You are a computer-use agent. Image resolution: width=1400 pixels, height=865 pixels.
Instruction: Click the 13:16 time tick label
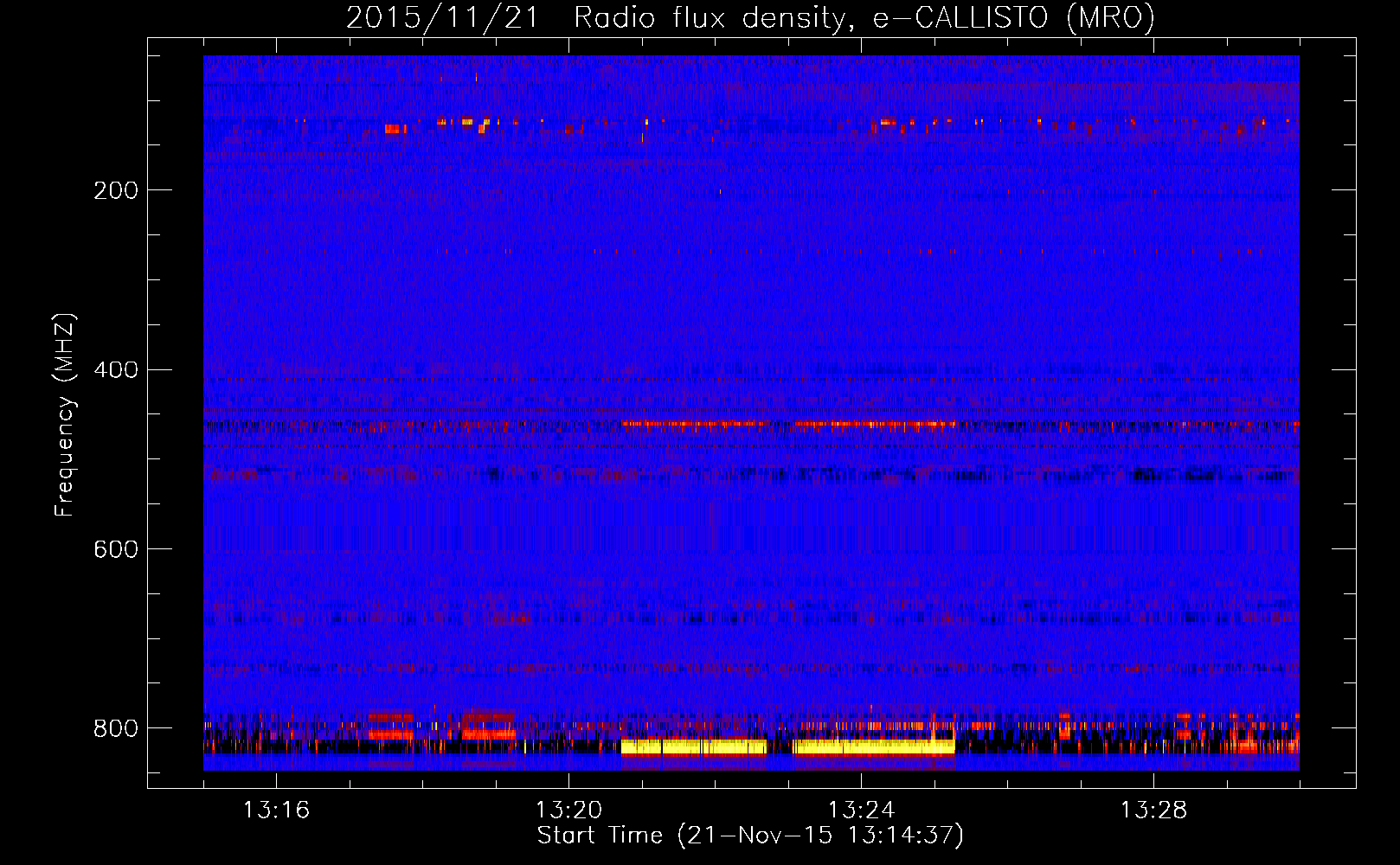click(x=276, y=811)
